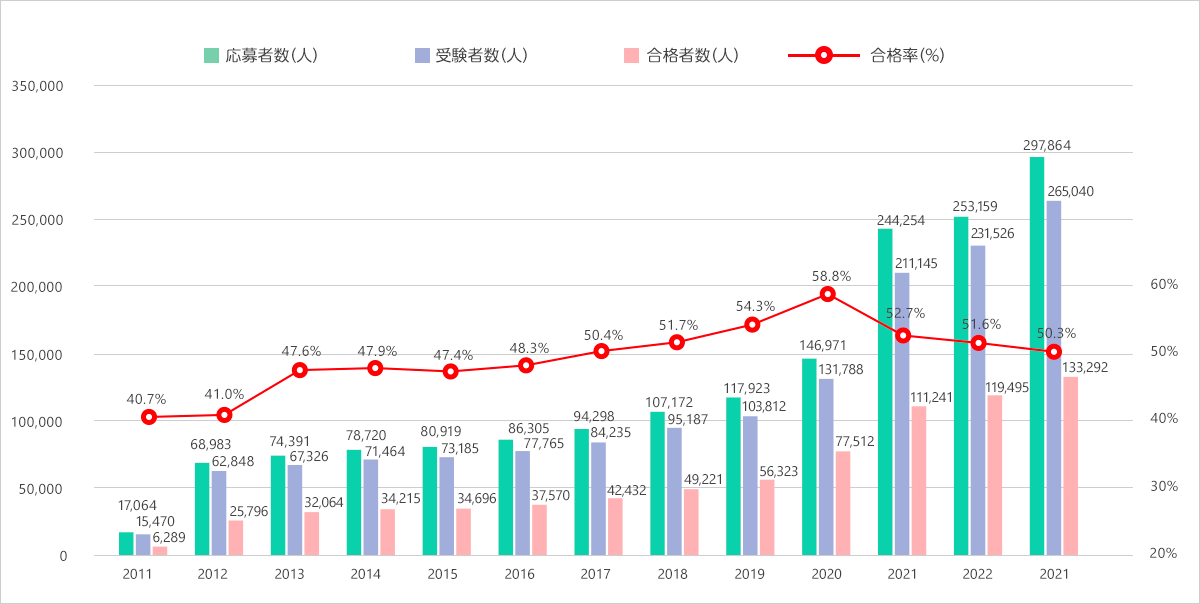Click the red line marker under 58.8%
Image resolution: width=1200 pixels, height=604 pixels.
click(827, 294)
